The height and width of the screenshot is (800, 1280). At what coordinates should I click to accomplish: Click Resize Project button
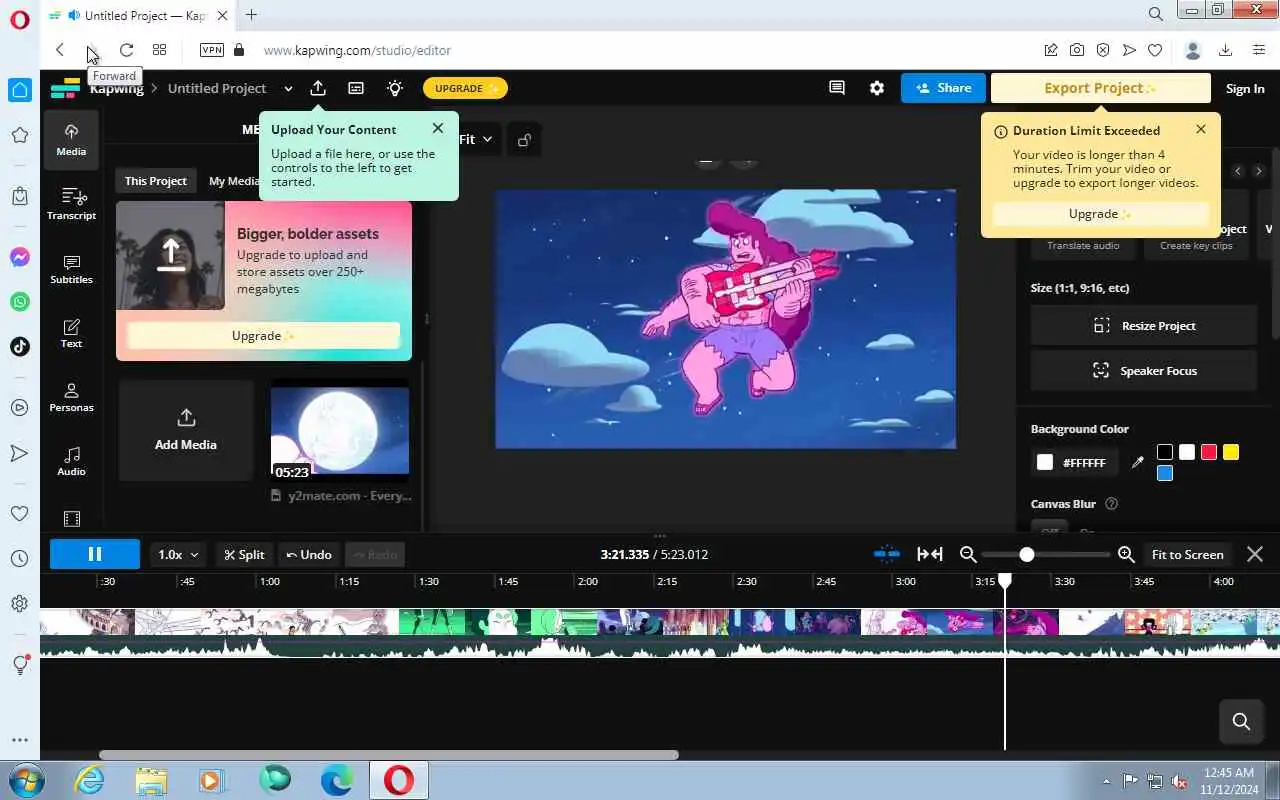click(x=1143, y=326)
